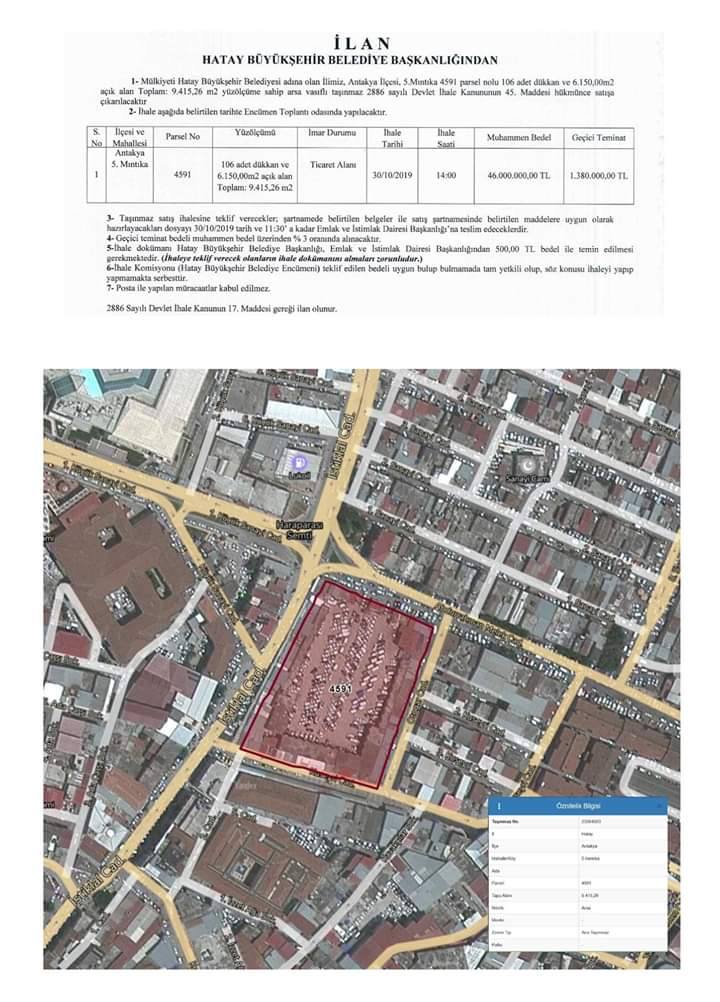The image size is (720, 1002).
Task: Click the Sanayi Camii mosque marker
Action: (528, 464)
